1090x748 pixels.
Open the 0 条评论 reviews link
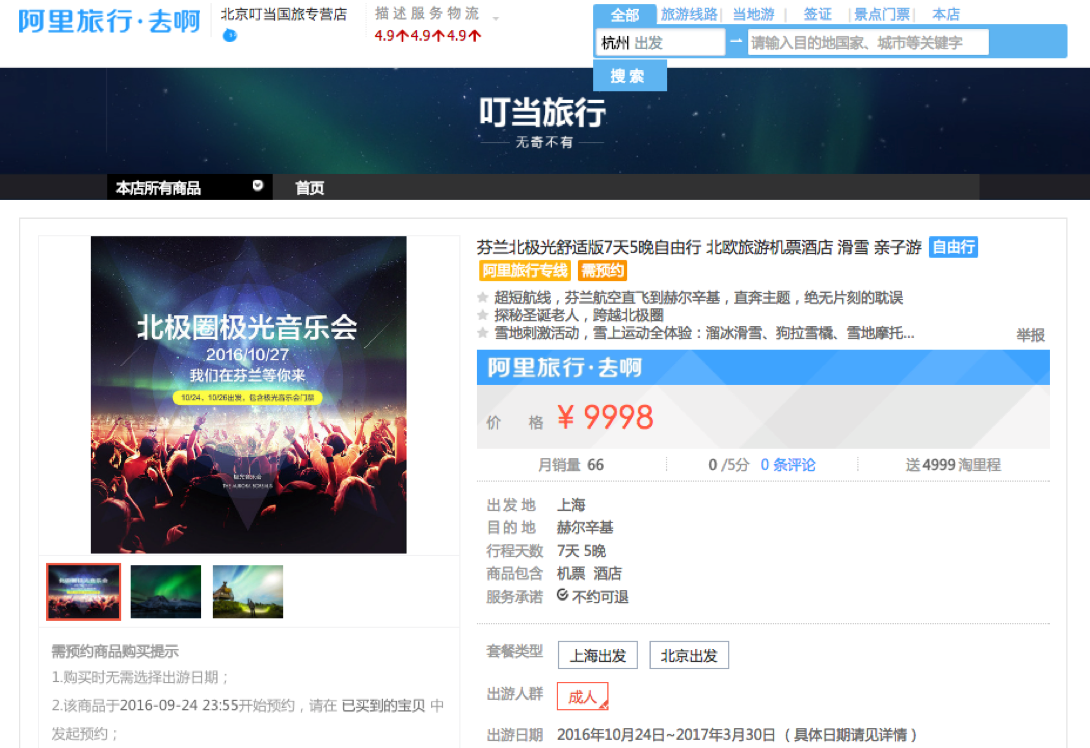[787, 464]
